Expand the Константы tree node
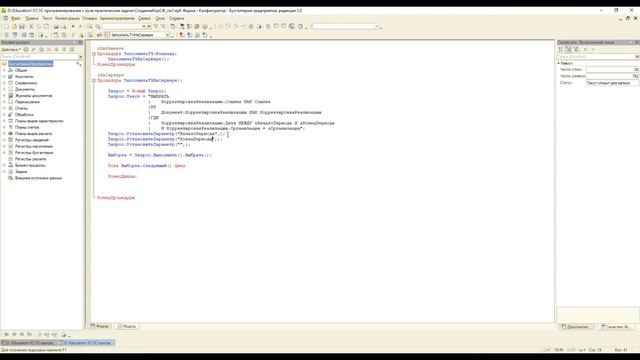Viewport: 640px width, 360px height. [x=4, y=77]
